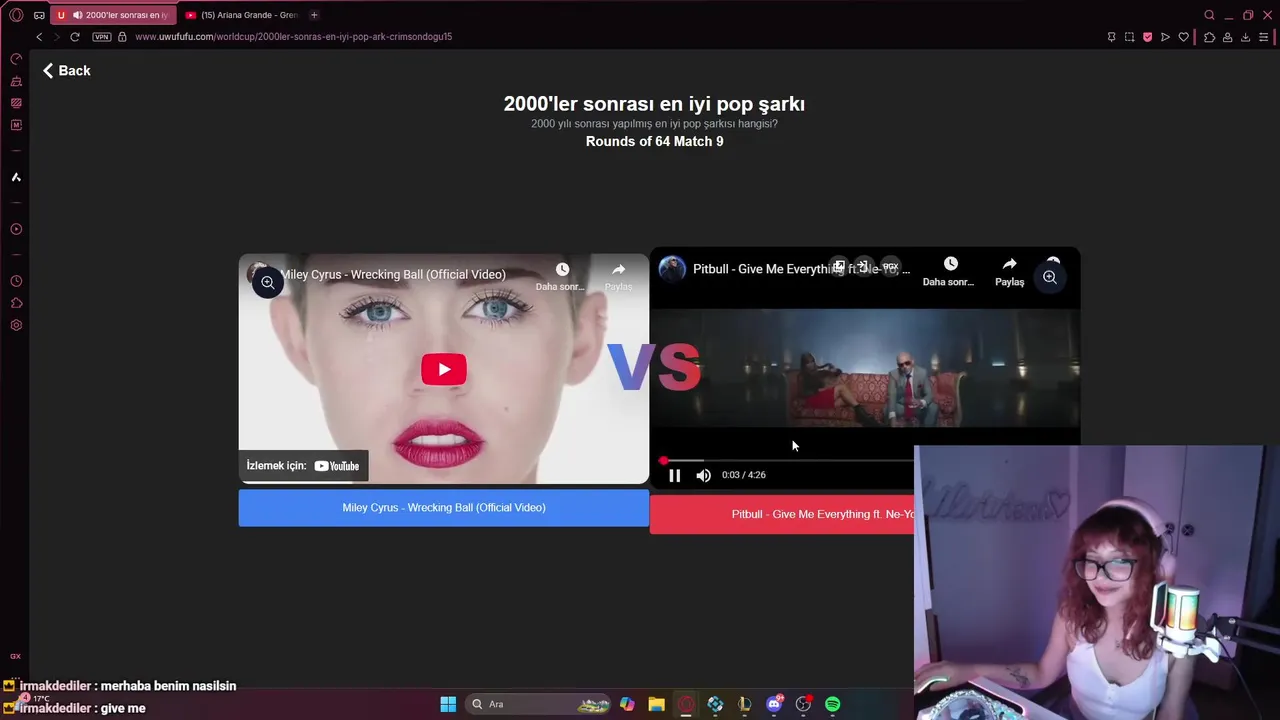
Task: Vote for Pitbull - Give Me Everything button
Action: (x=782, y=514)
